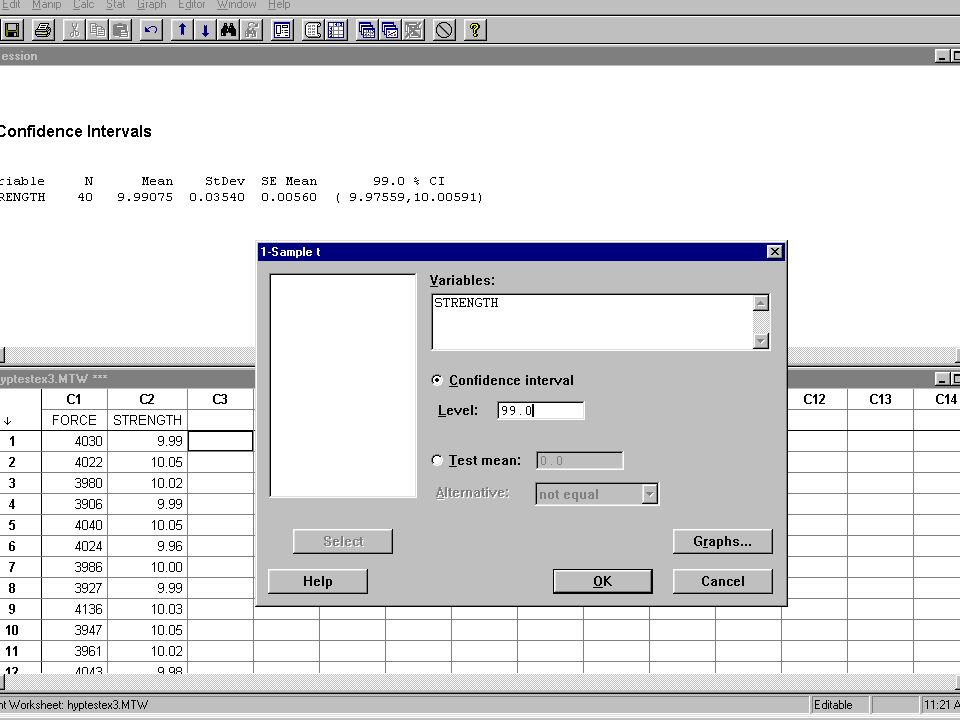Click the Variables box scroll-down arrow
The height and width of the screenshot is (720, 960).
[760, 340]
